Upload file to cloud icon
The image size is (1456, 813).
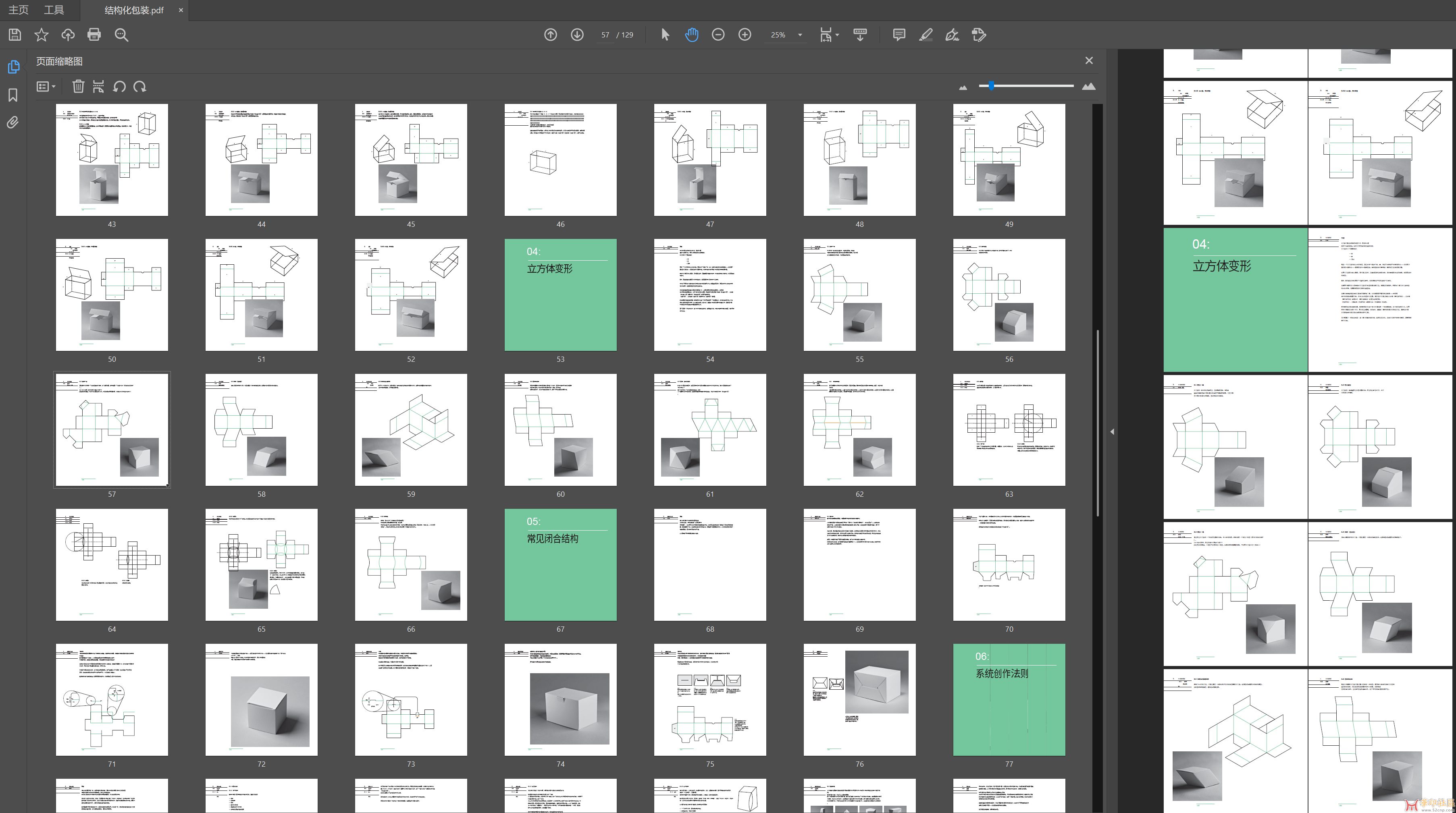click(68, 35)
